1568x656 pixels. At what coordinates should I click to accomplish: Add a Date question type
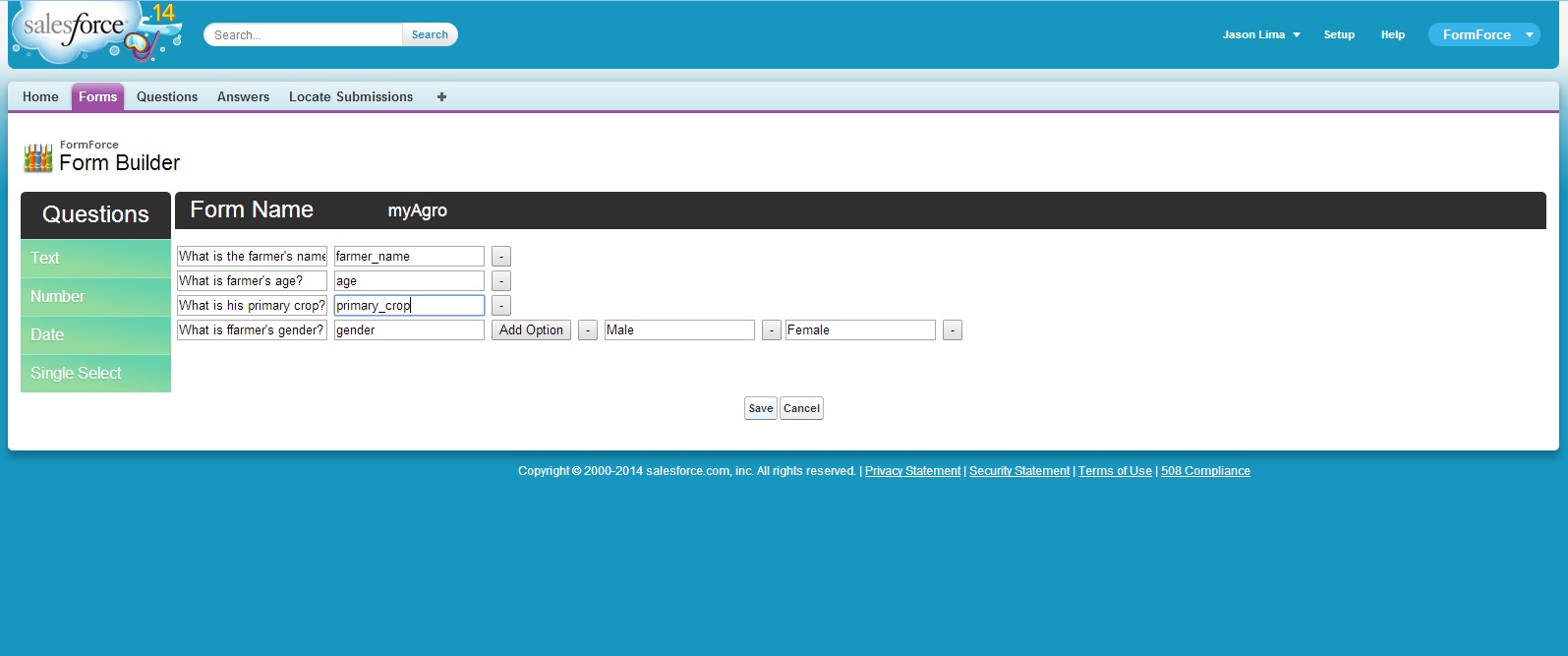pyautogui.click(x=95, y=335)
